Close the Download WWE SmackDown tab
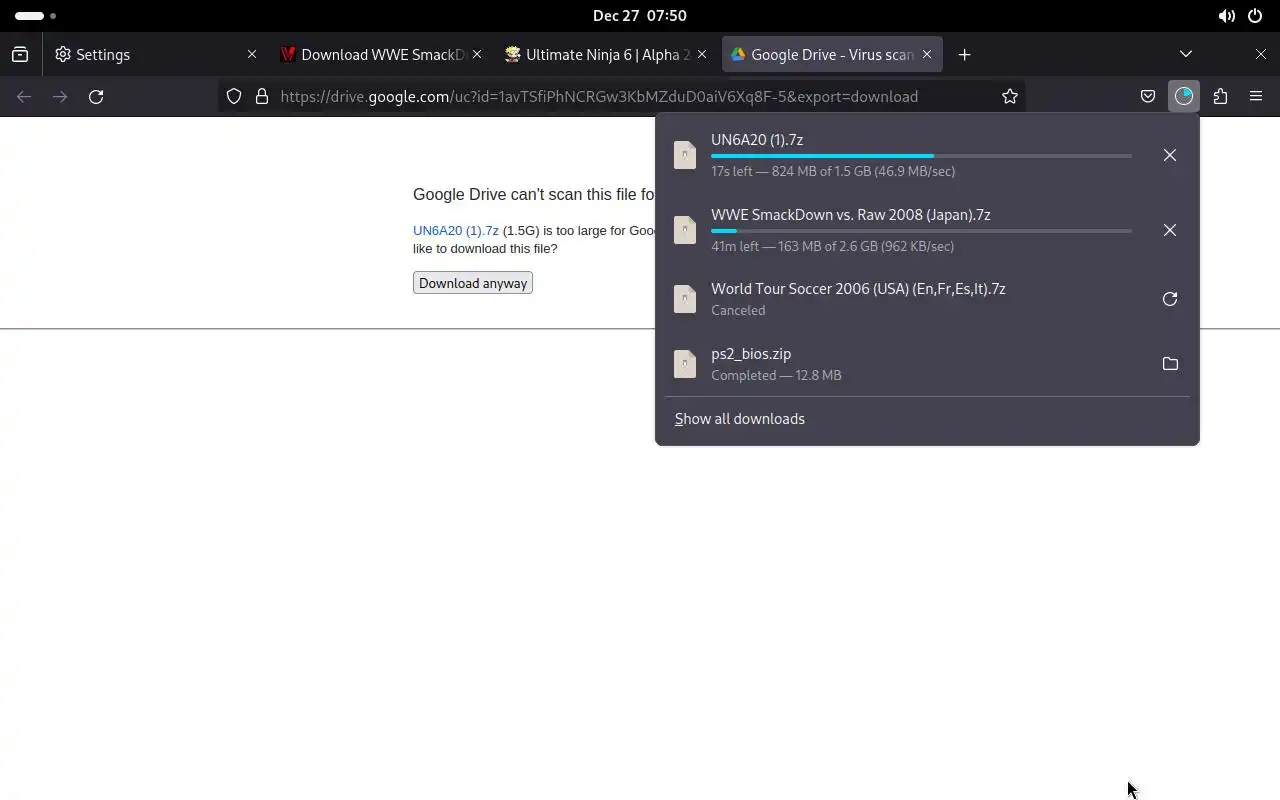This screenshot has width=1280, height=800. (477, 54)
